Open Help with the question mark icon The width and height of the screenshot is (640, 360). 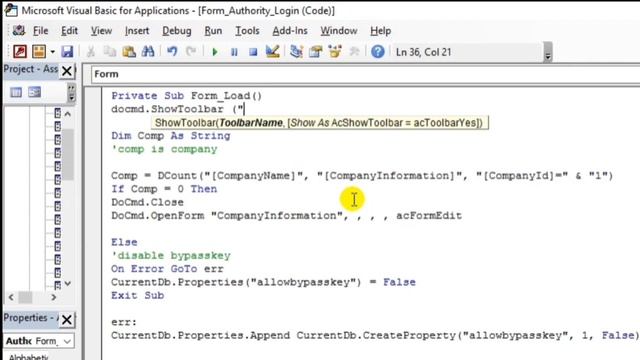coord(378,52)
